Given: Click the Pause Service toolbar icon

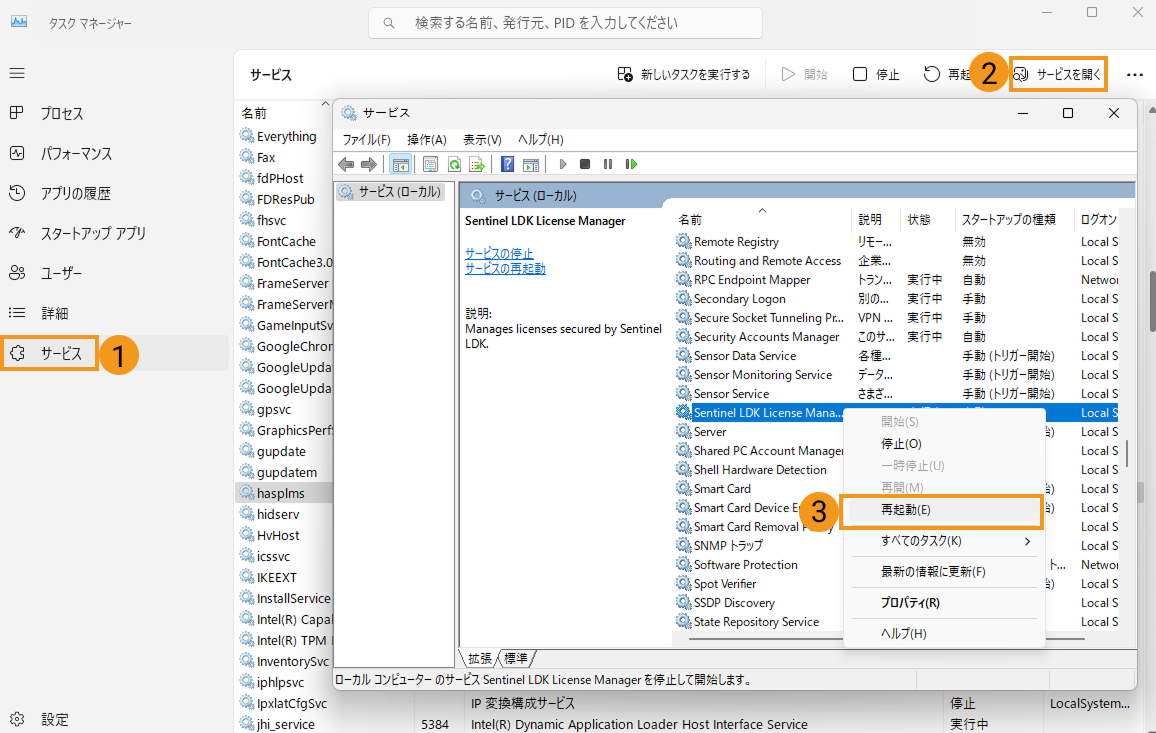Looking at the screenshot, I should [x=608, y=164].
